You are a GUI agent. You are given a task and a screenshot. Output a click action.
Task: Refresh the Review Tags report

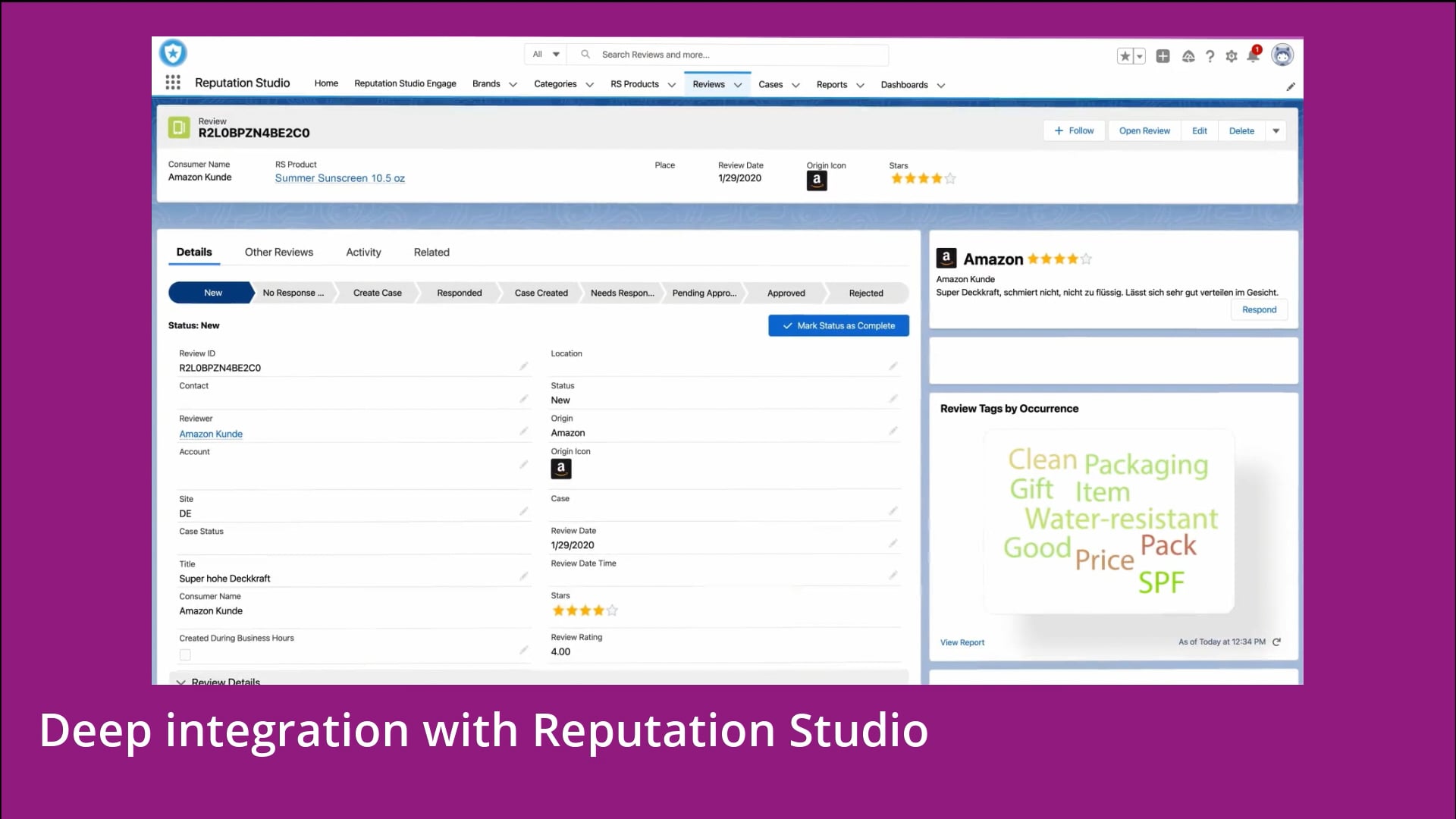1277,642
